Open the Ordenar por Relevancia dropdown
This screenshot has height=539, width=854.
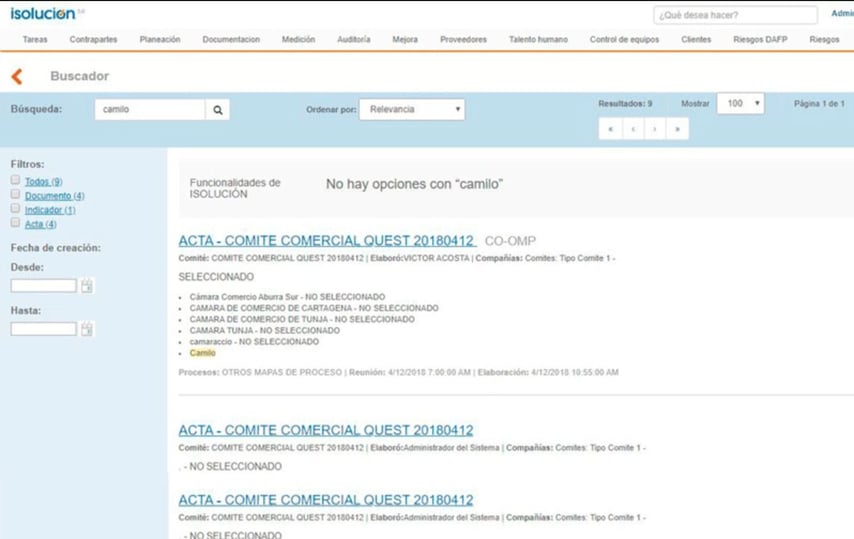coord(412,109)
